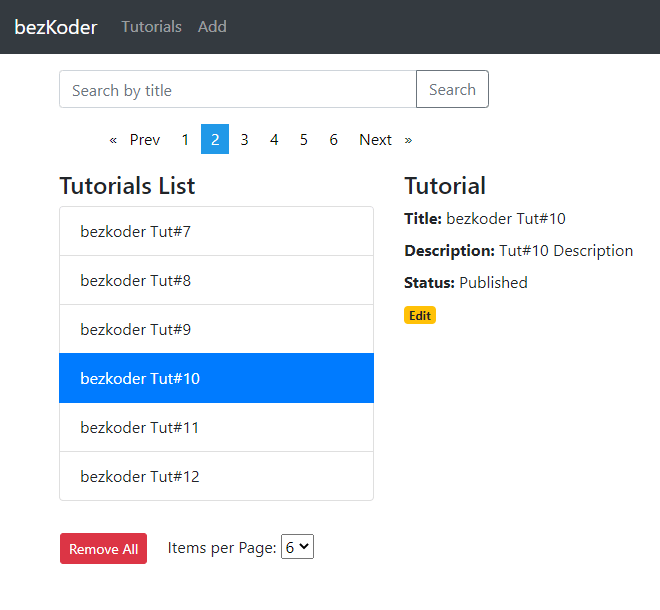Open the bezKoder brand link
Image resolution: width=660 pixels, height=610 pixels.
(56, 27)
